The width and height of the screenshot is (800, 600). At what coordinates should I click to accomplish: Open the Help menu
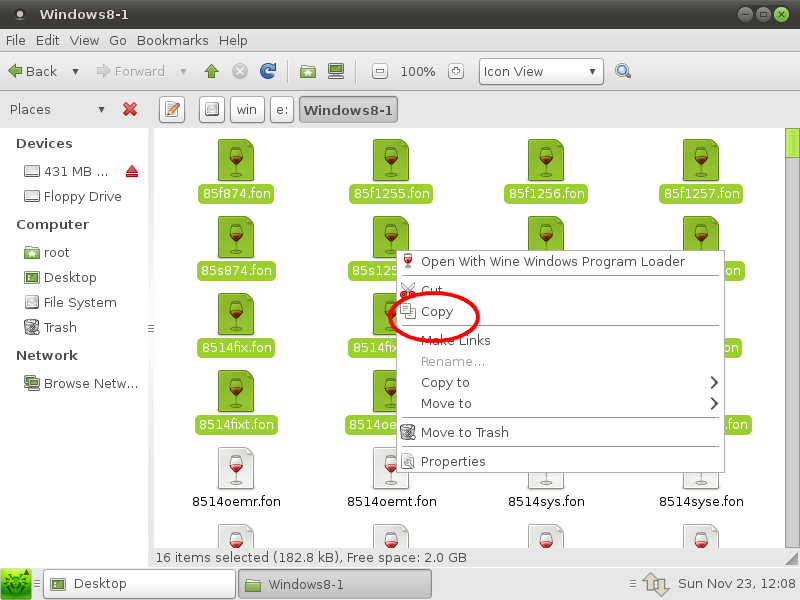click(233, 40)
